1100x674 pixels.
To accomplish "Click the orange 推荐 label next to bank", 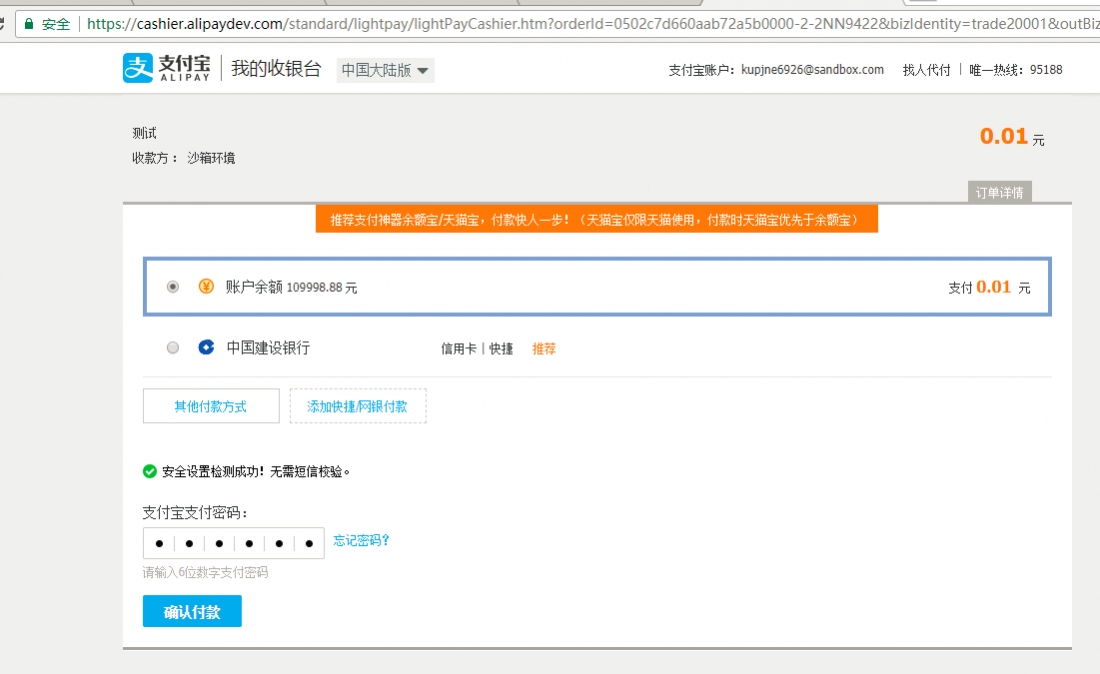I will pyautogui.click(x=544, y=349).
